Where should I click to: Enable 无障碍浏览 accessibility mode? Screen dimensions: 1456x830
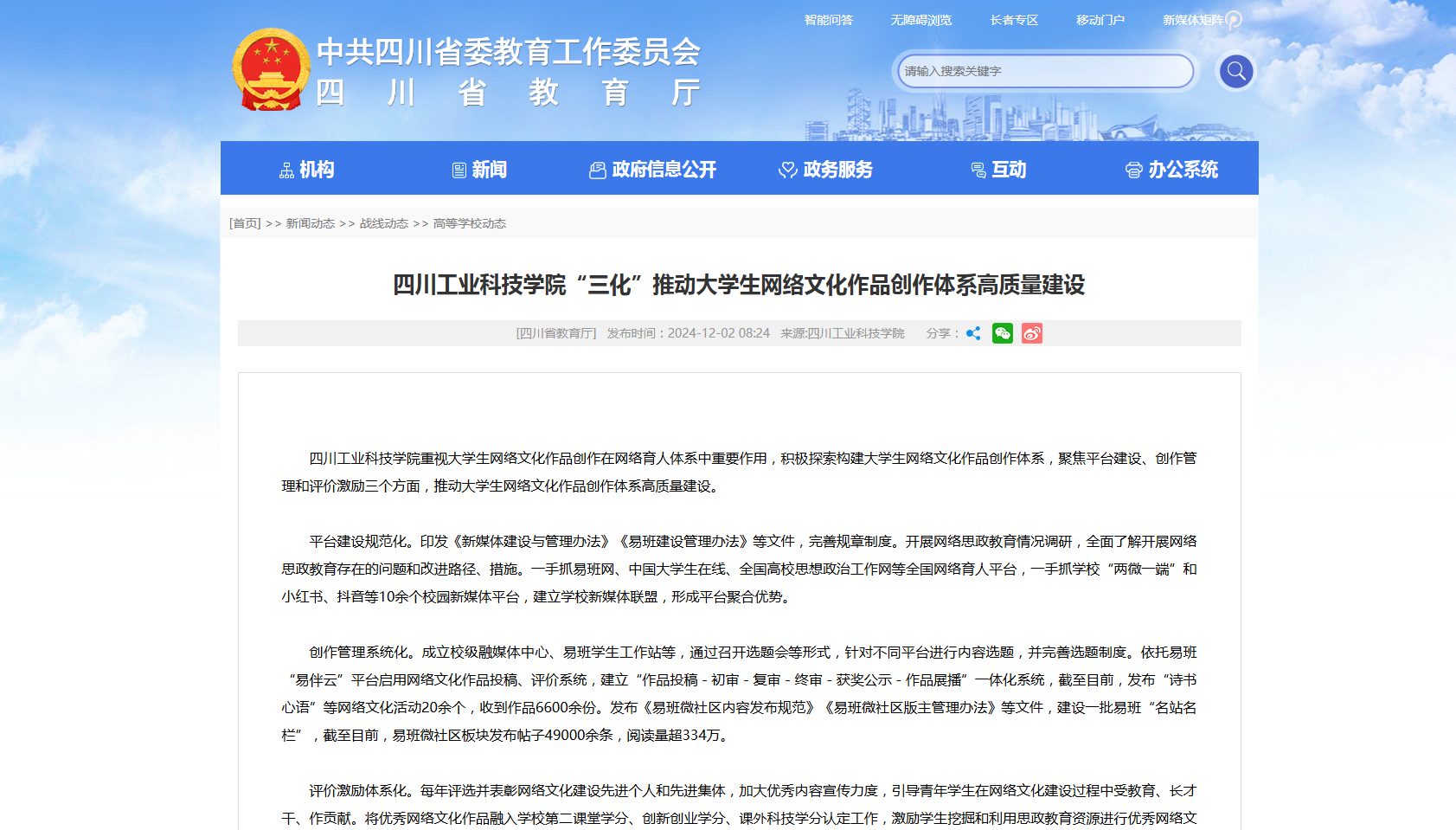click(x=920, y=20)
